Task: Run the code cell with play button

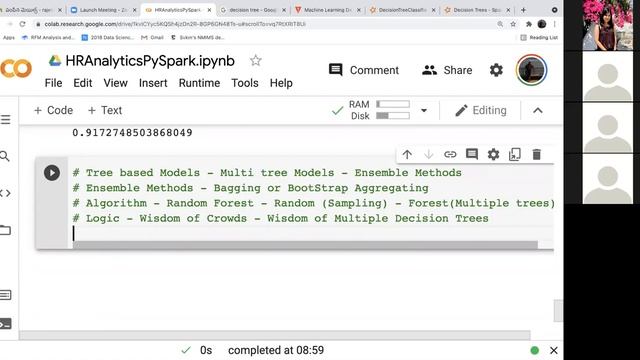Action: [x=52, y=173]
